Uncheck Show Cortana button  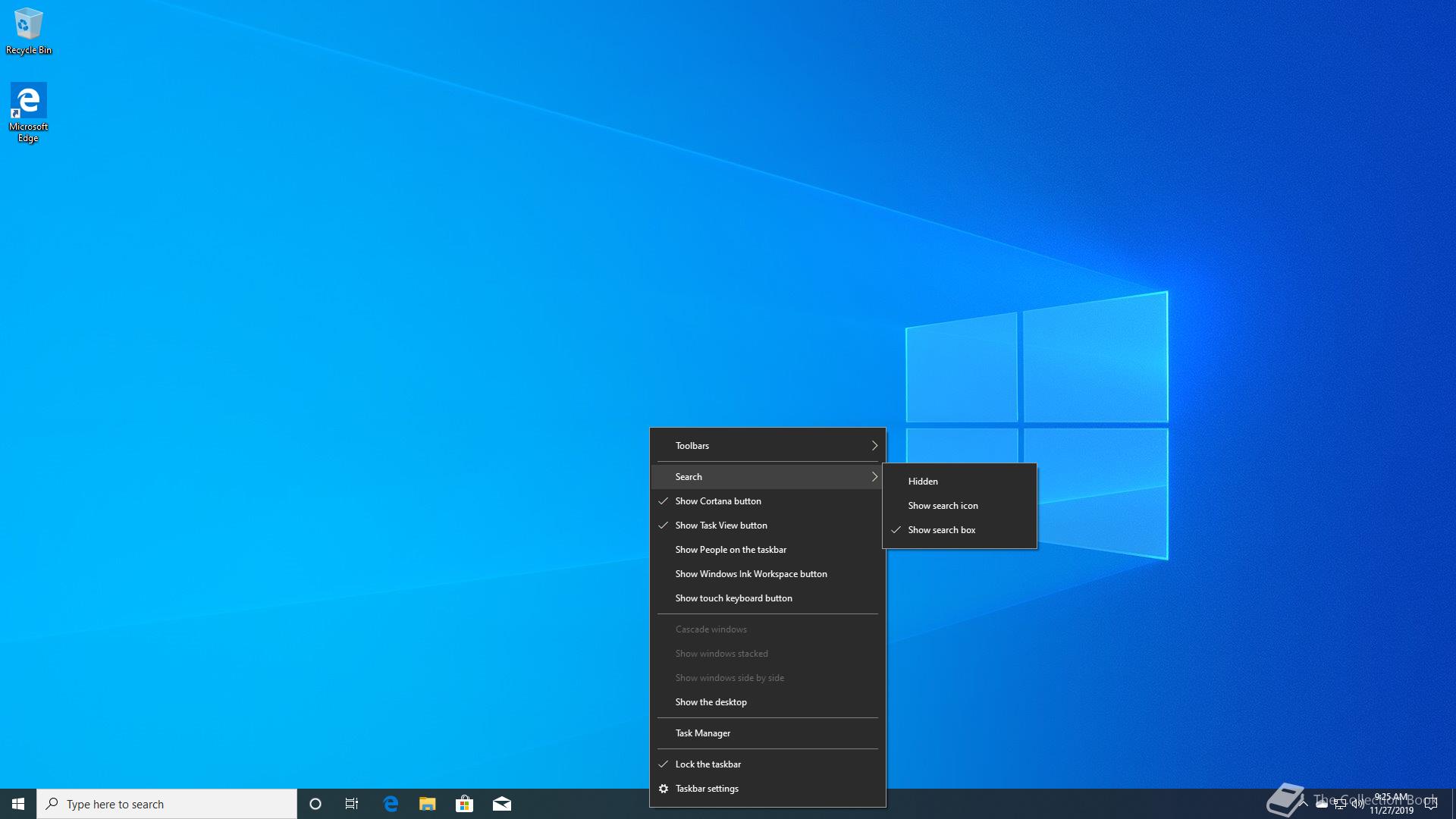click(x=717, y=501)
